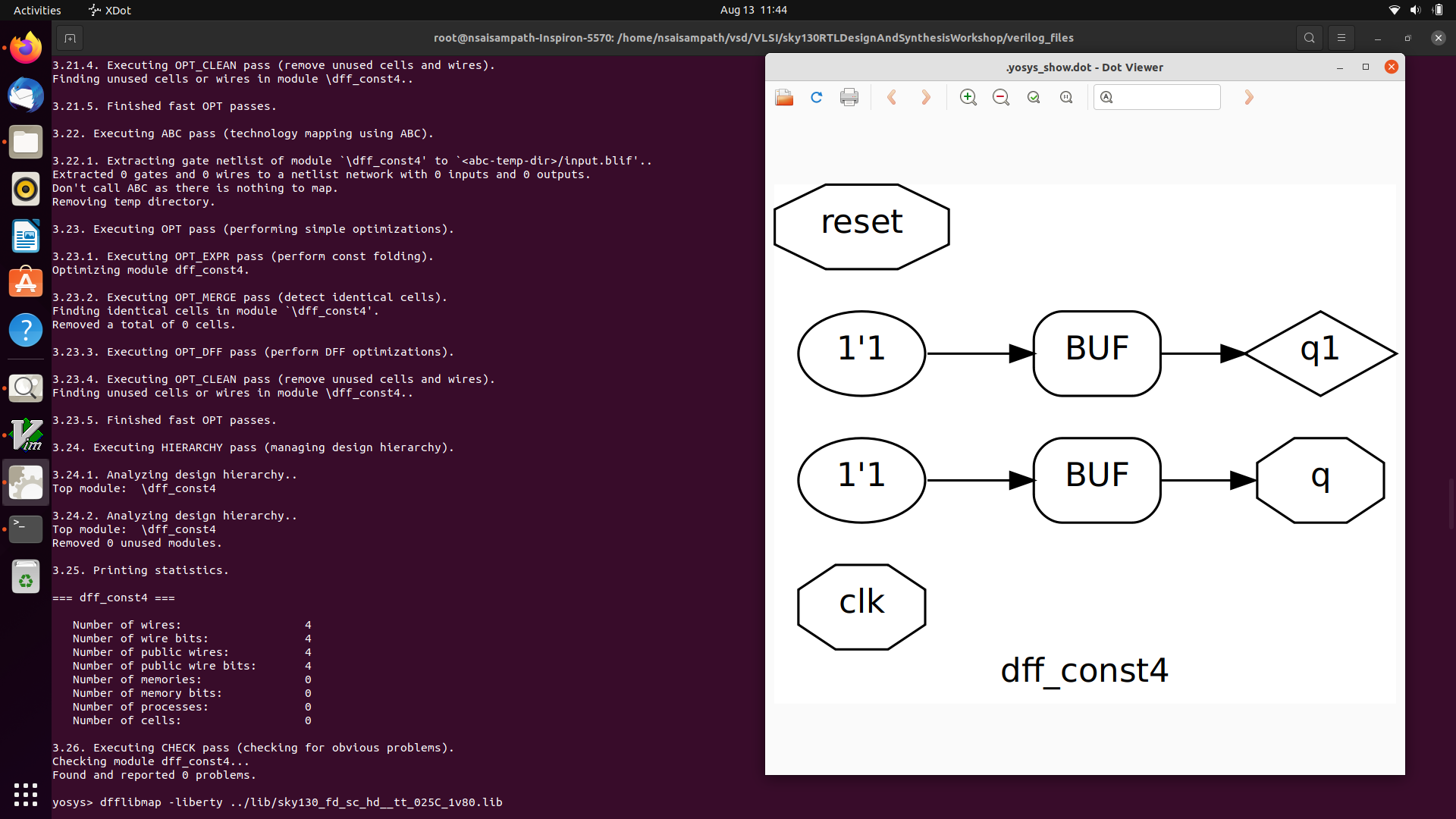Open new terminal tab button
The height and width of the screenshot is (819, 1456).
(70, 38)
